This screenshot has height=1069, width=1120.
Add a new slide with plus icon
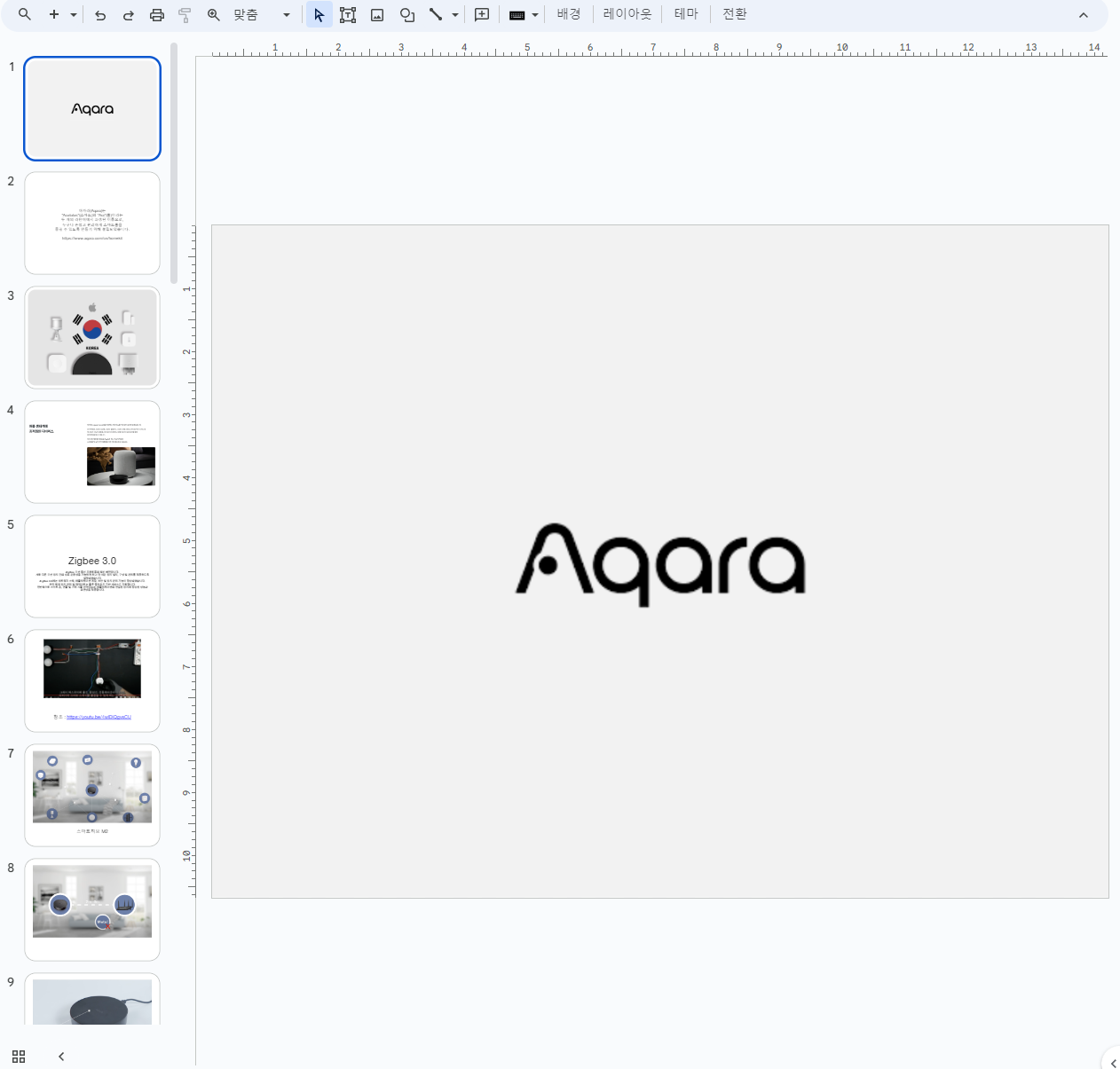pyautogui.click(x=54, y=14)
